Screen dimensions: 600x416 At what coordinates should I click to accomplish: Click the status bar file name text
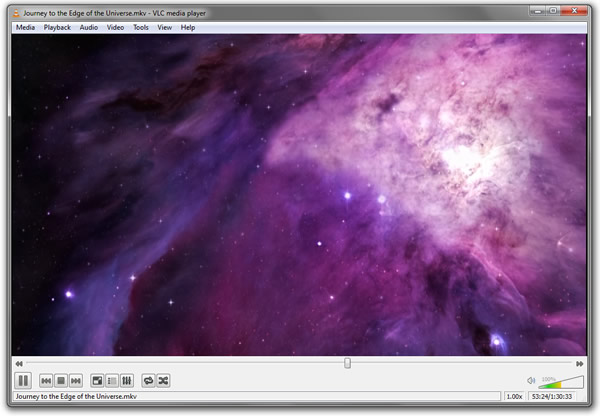tap(76, 396)
